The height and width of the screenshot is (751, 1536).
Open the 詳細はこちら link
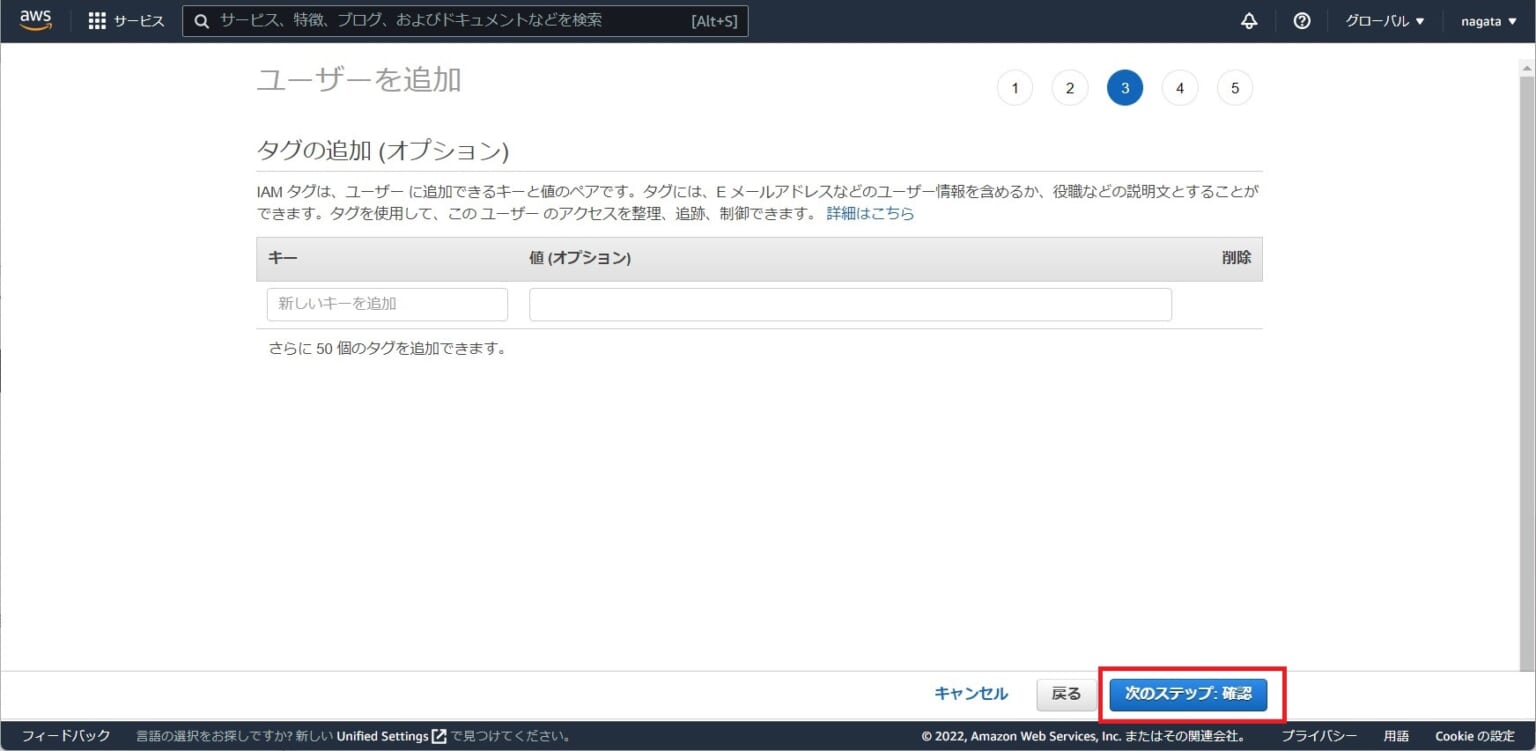tap(869, 213)
